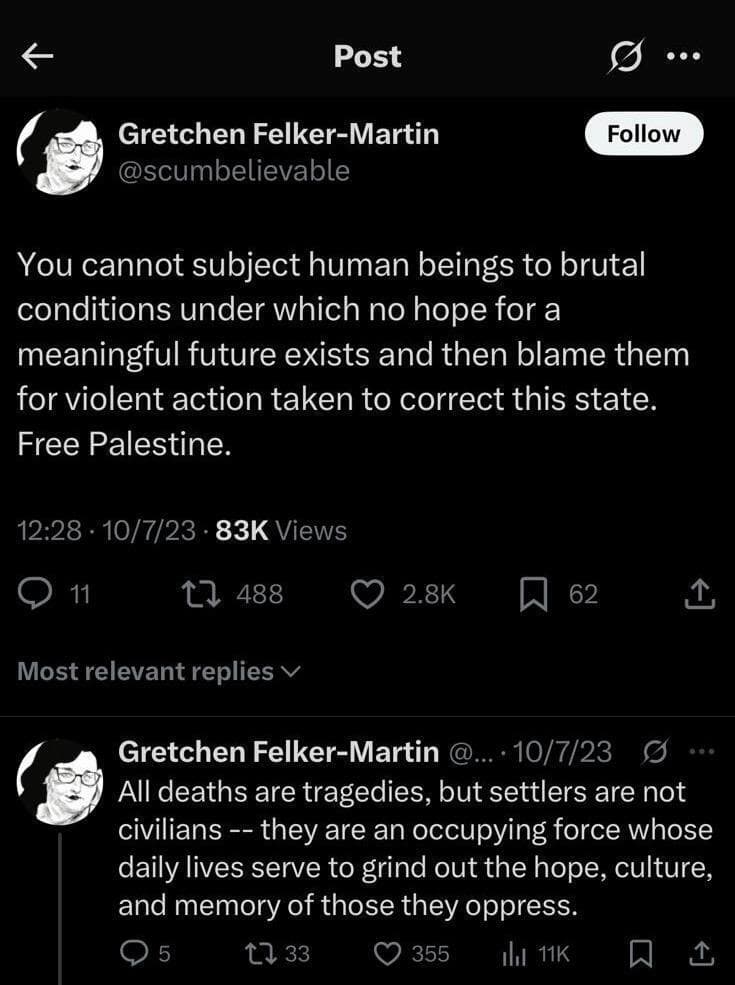Like the reply with 355 likes
This screenshot has height=985, width=735.
coord(388,953)
